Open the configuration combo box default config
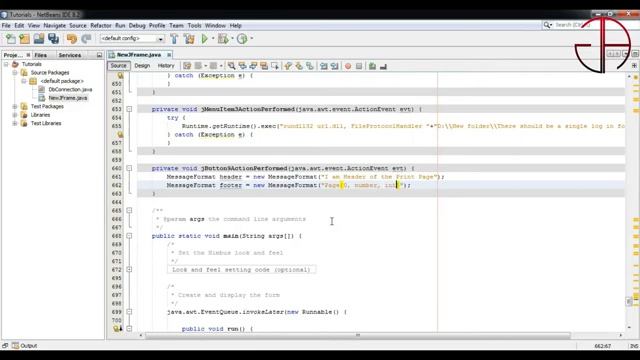The image size is (640, 360). pos(132,39)
